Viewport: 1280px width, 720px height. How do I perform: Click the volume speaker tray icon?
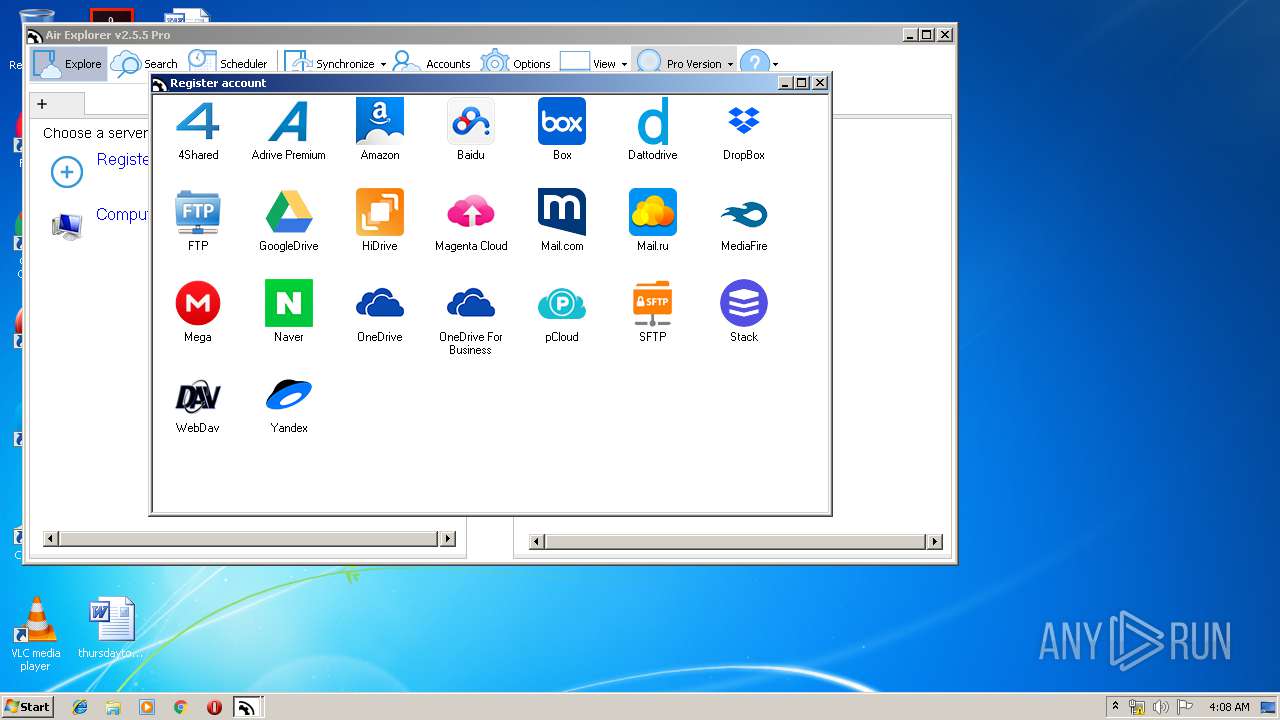[1161, 707]
